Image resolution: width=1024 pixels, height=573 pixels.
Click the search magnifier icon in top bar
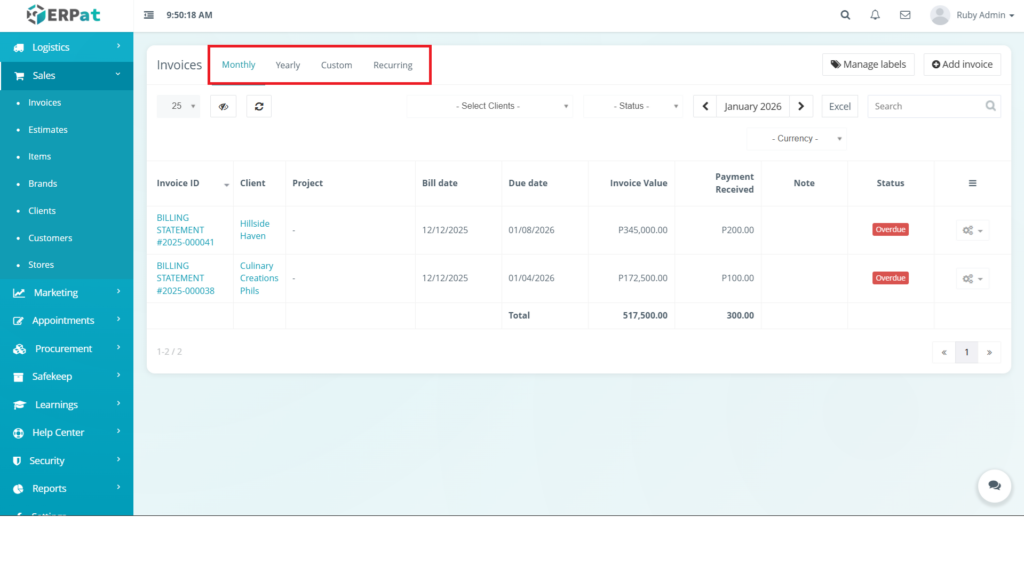[846, 15]
